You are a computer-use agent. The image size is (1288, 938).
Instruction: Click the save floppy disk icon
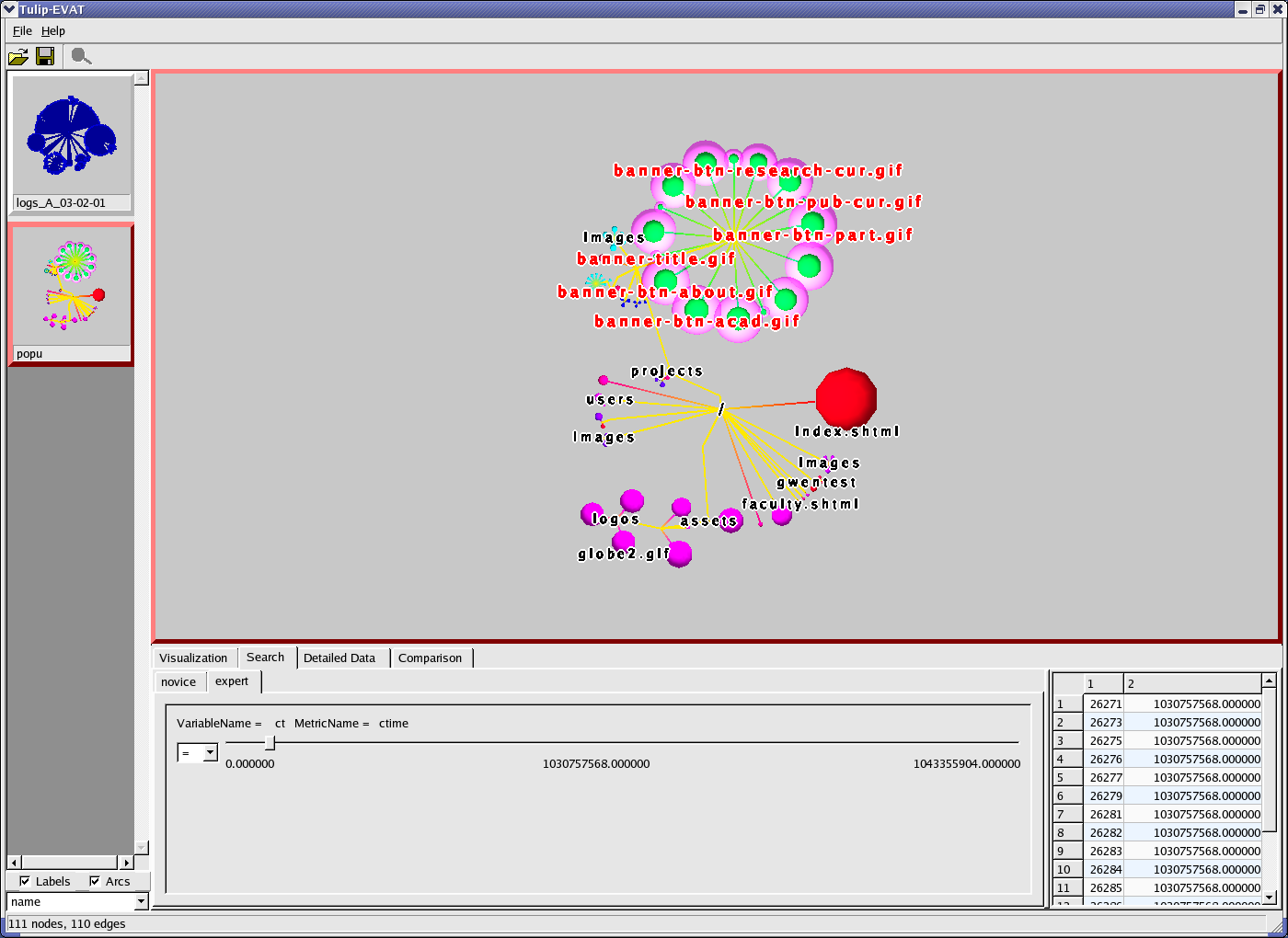[45, 57]
